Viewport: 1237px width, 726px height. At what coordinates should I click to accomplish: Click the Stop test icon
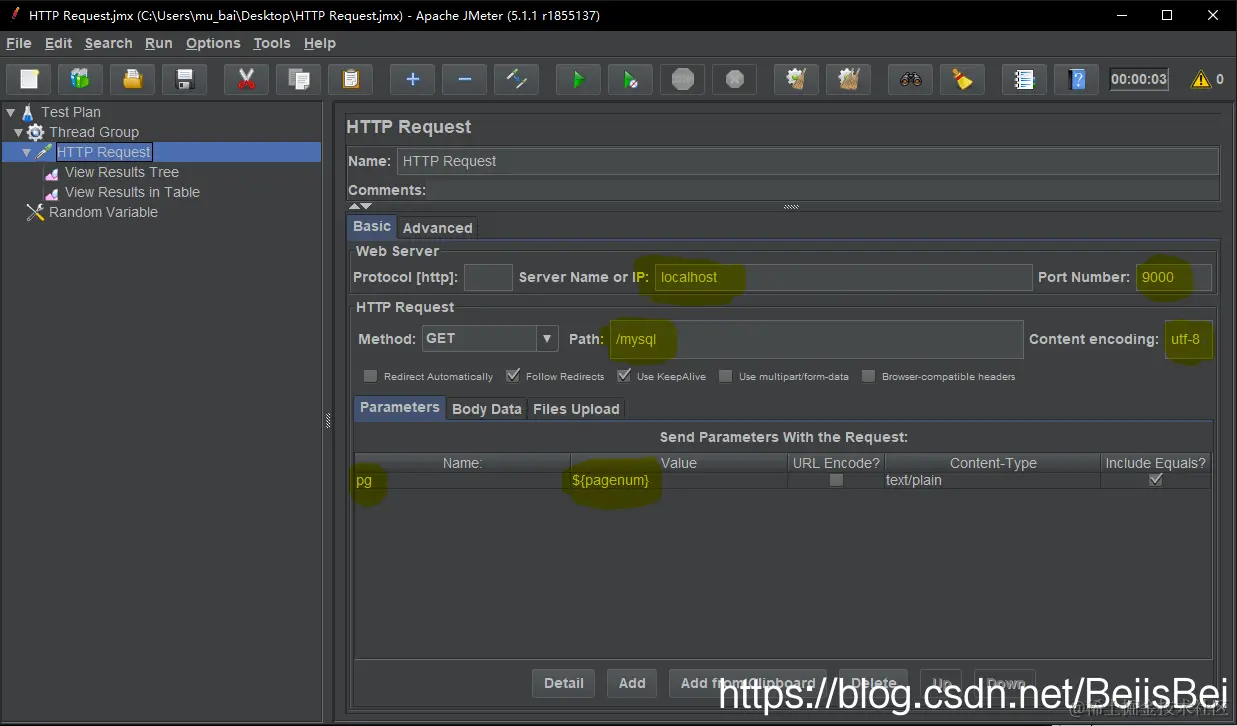tap(683, 79)
